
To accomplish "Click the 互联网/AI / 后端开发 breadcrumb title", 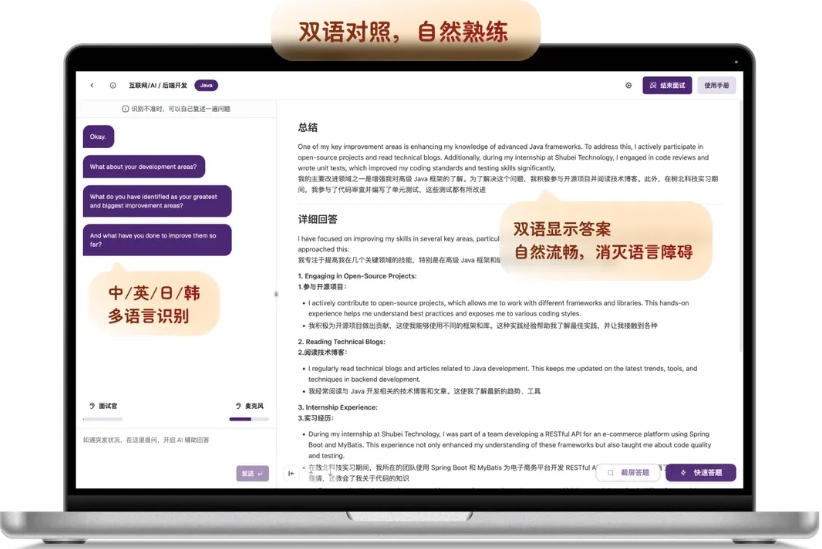I will point(158,85).
